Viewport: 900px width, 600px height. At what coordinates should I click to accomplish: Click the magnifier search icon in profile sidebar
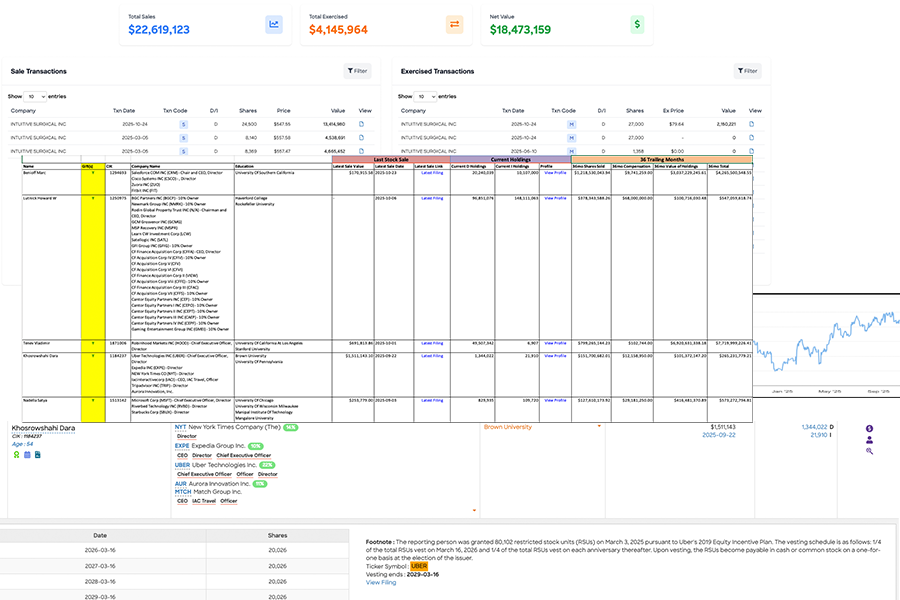click(x=869, y=452)
